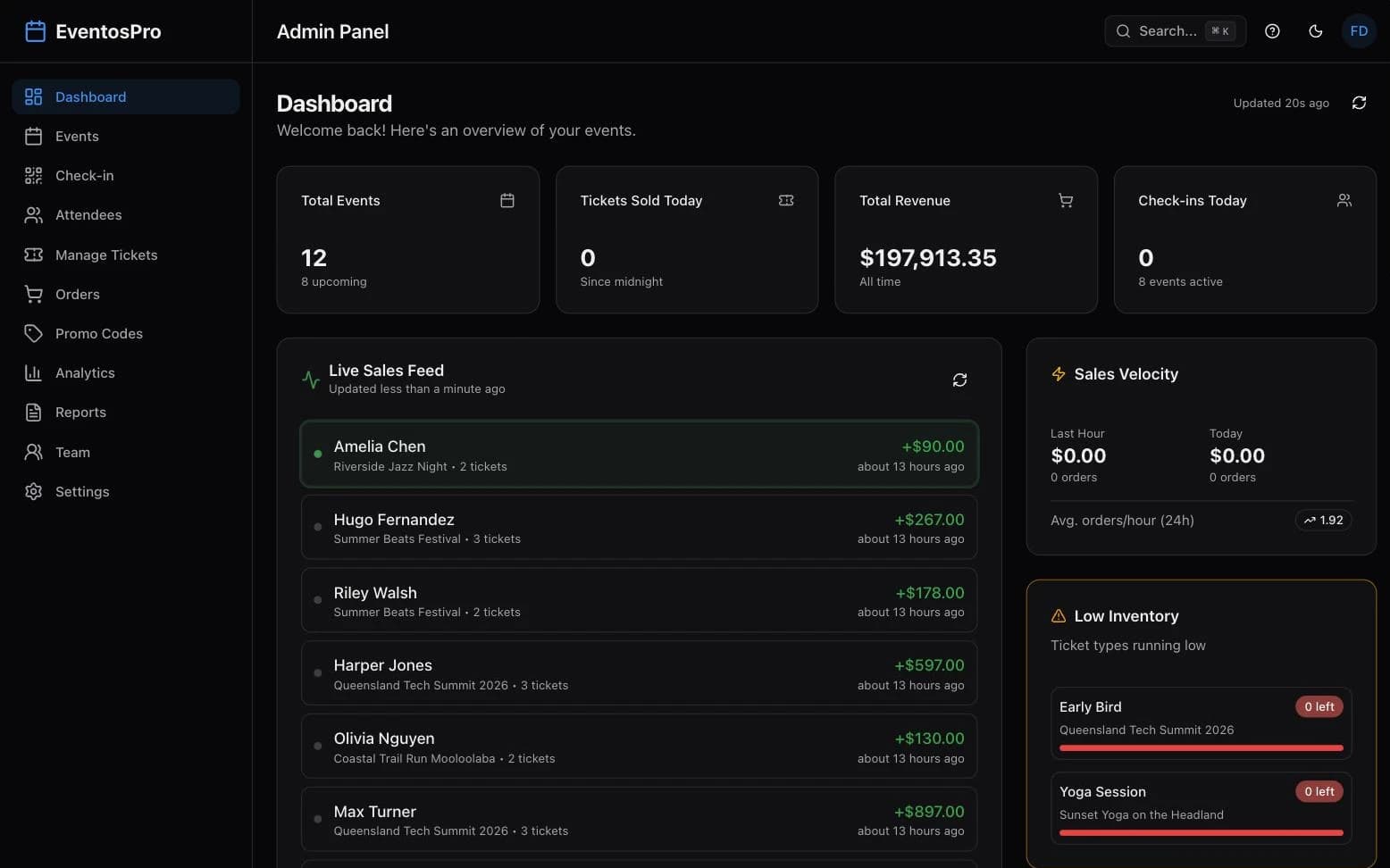Go to the Attendees page
Image resolution: width=1390 pixels, height=868 pixels.
point(126,215)
